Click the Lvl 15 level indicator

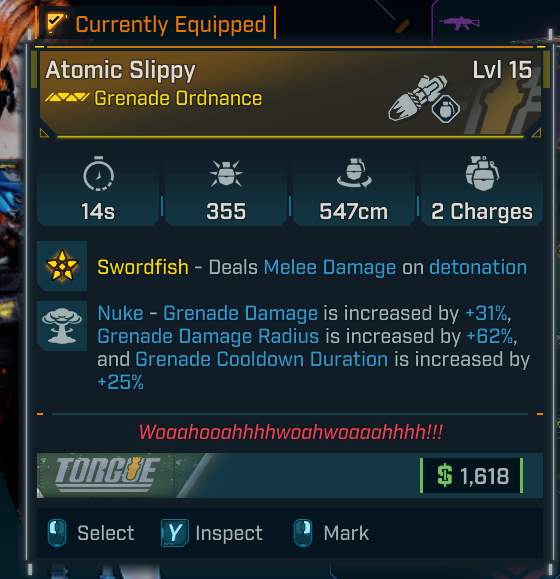tap(502, 70)
